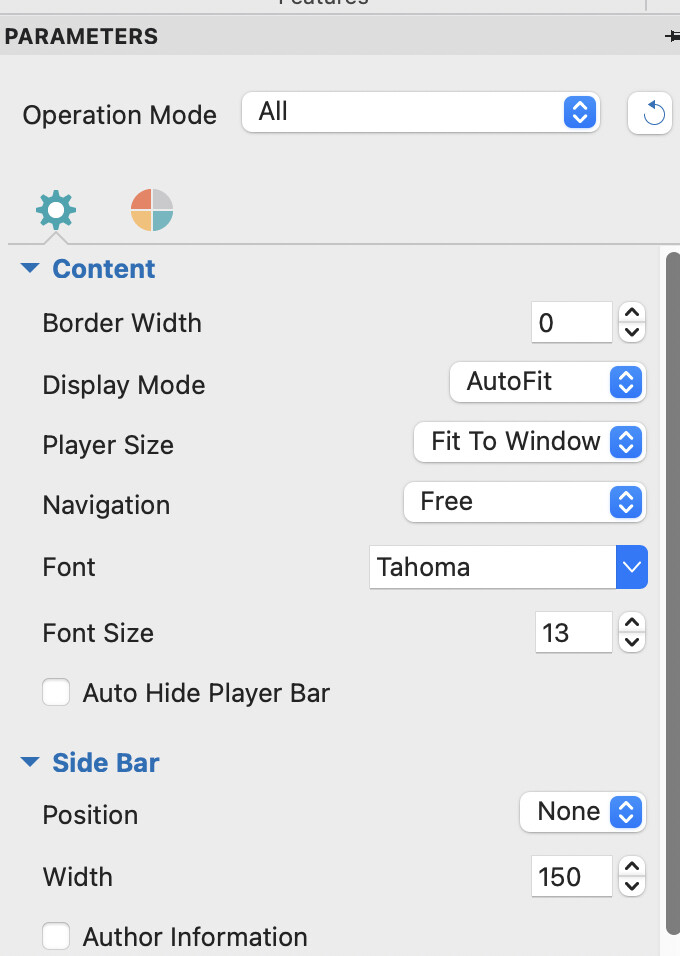Toggle the Author Information checkbox
The image size is (680, 956).
click(56, 937)
